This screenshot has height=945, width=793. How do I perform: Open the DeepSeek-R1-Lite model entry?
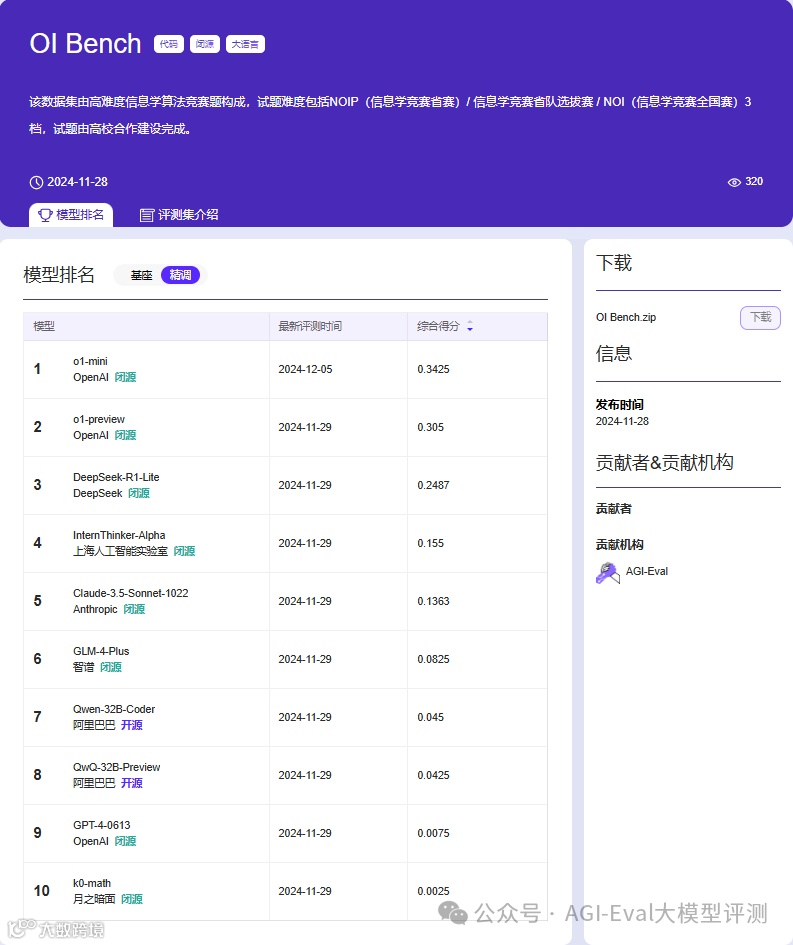(x=116, y=477)
